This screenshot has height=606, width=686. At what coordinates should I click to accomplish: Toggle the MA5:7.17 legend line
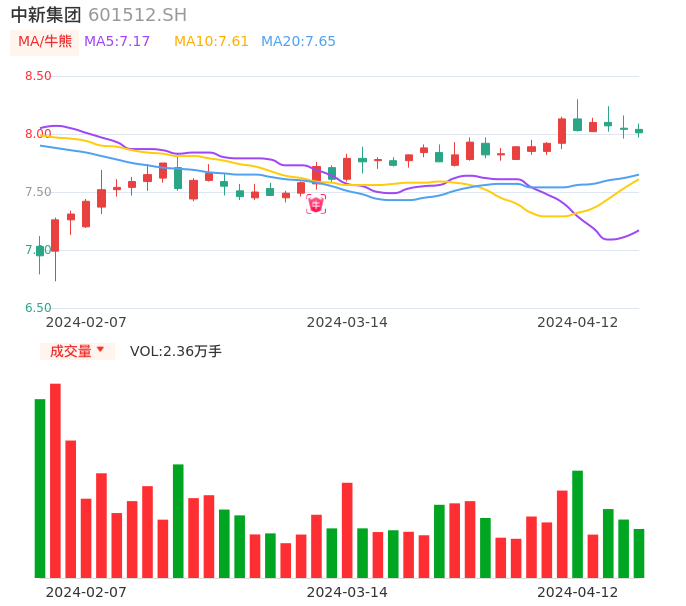pyautogui.click(x=117, y=42)
